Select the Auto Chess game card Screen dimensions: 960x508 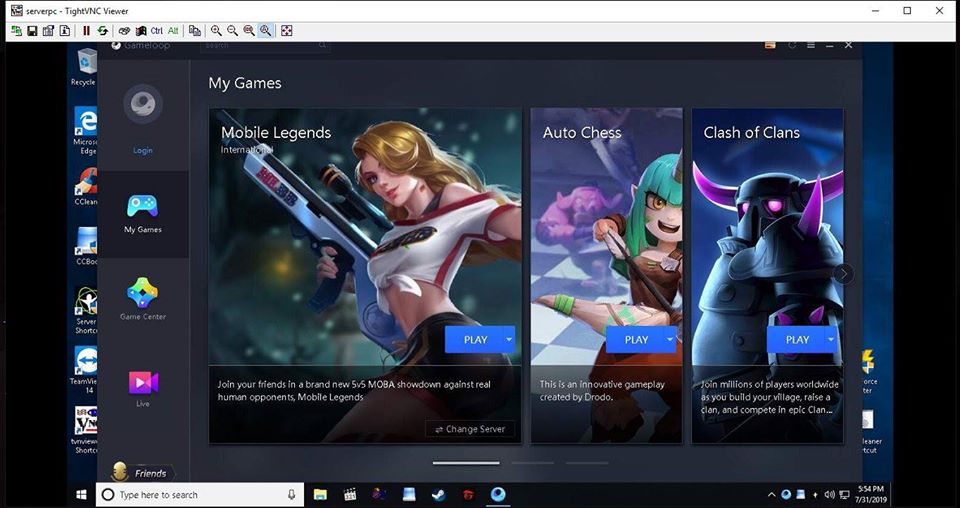(606, 275)
